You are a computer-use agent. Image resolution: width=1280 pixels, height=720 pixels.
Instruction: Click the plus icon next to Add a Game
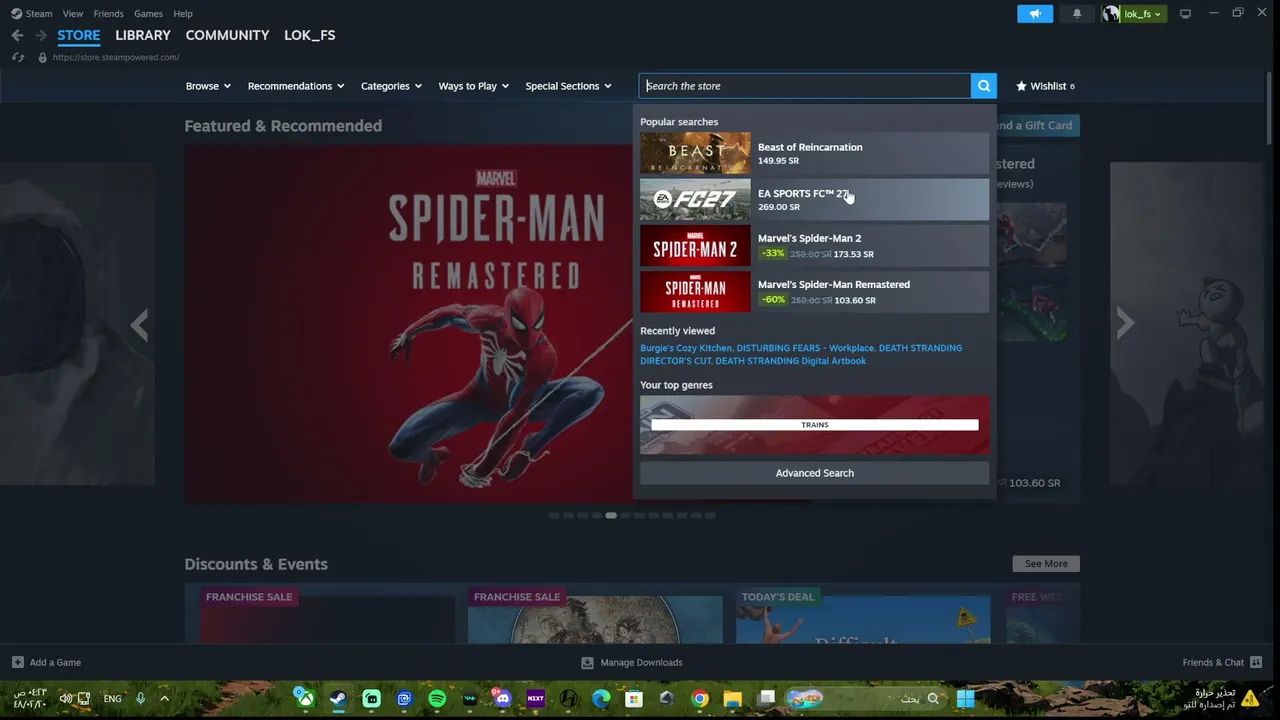(17, 662)
